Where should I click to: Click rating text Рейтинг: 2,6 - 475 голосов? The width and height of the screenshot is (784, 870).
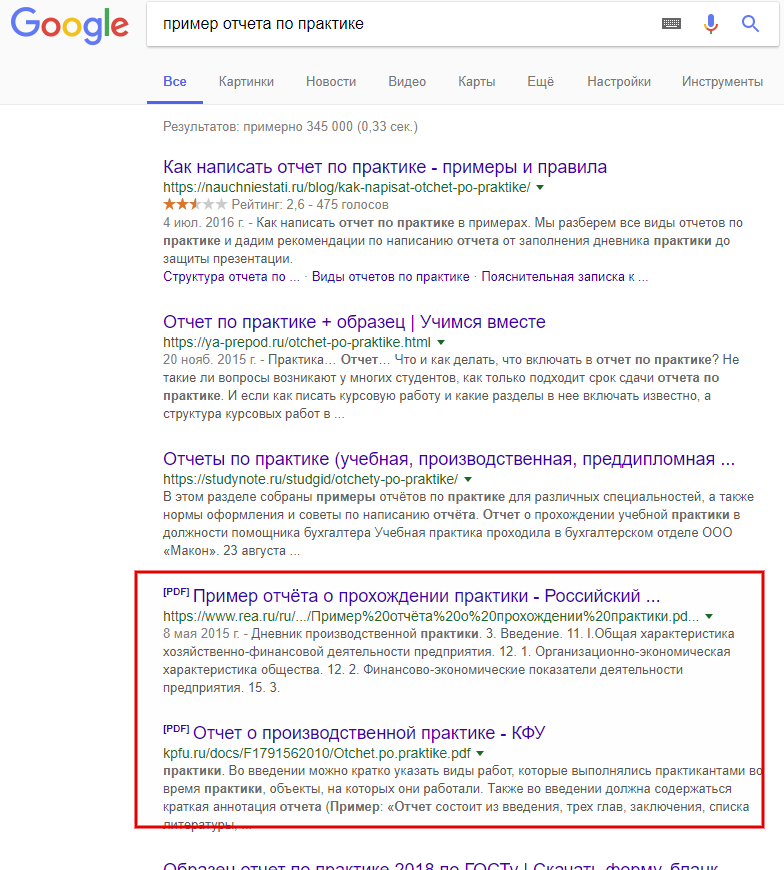310,205
